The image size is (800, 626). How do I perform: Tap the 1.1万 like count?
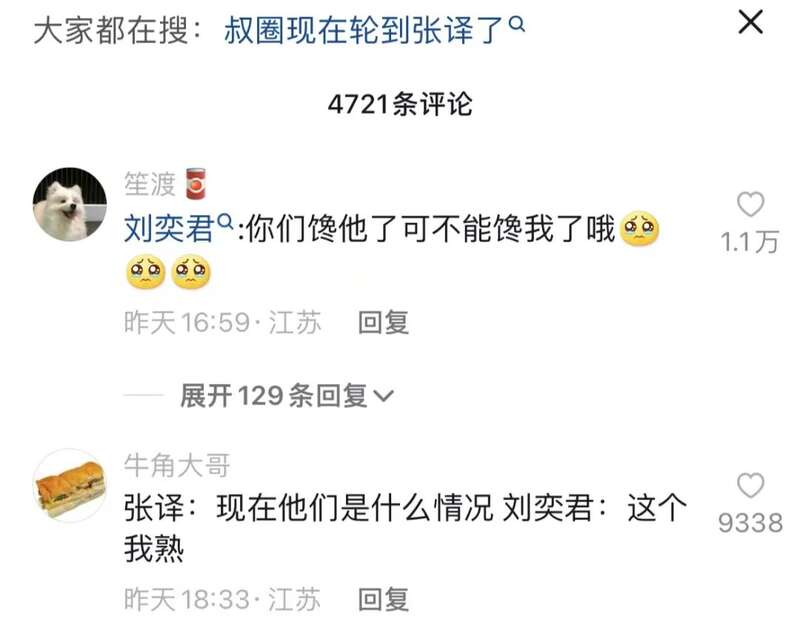(x=750, y=242)
